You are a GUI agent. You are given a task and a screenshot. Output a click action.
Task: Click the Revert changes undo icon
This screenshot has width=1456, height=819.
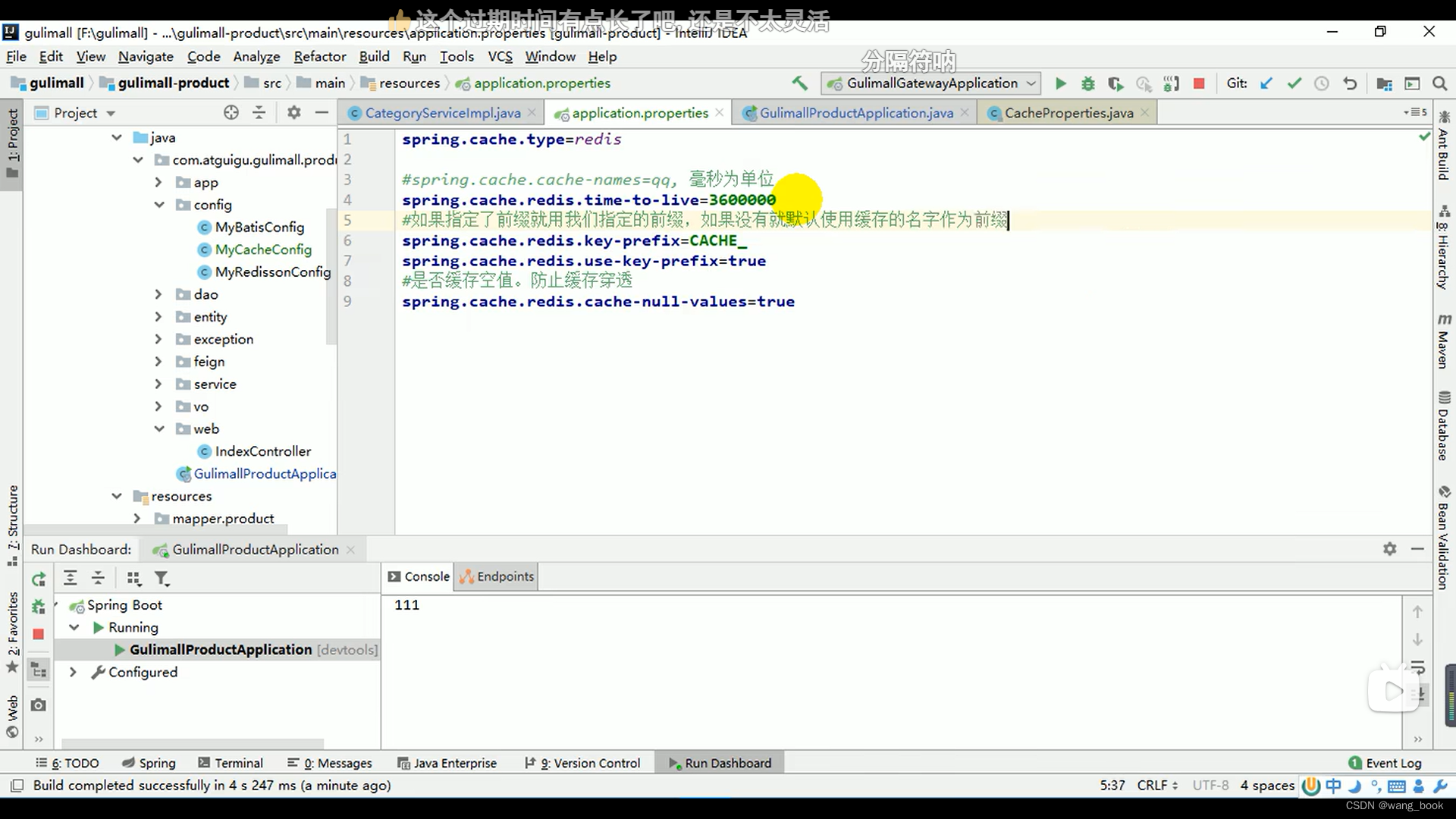[1350, 83]
